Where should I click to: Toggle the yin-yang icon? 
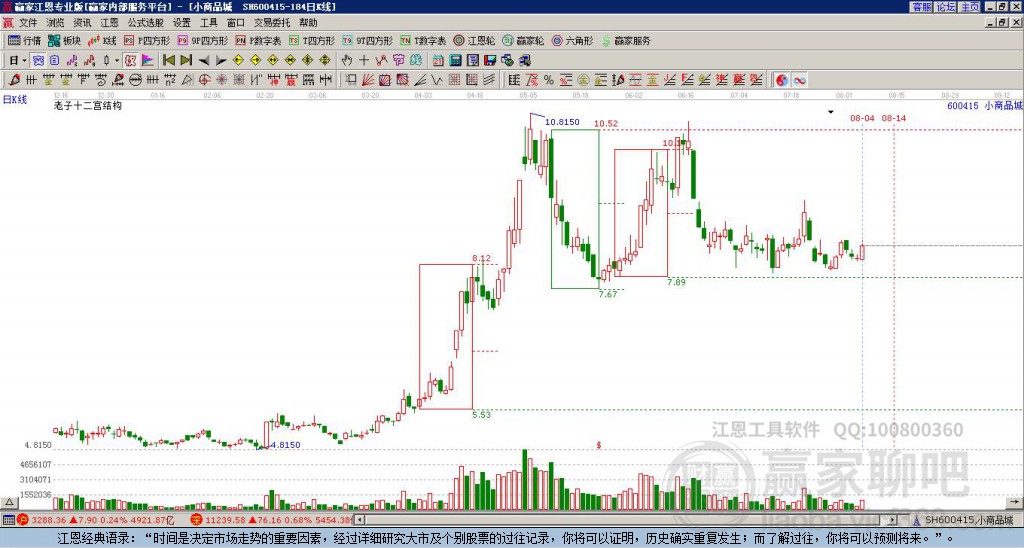point(782,80)
